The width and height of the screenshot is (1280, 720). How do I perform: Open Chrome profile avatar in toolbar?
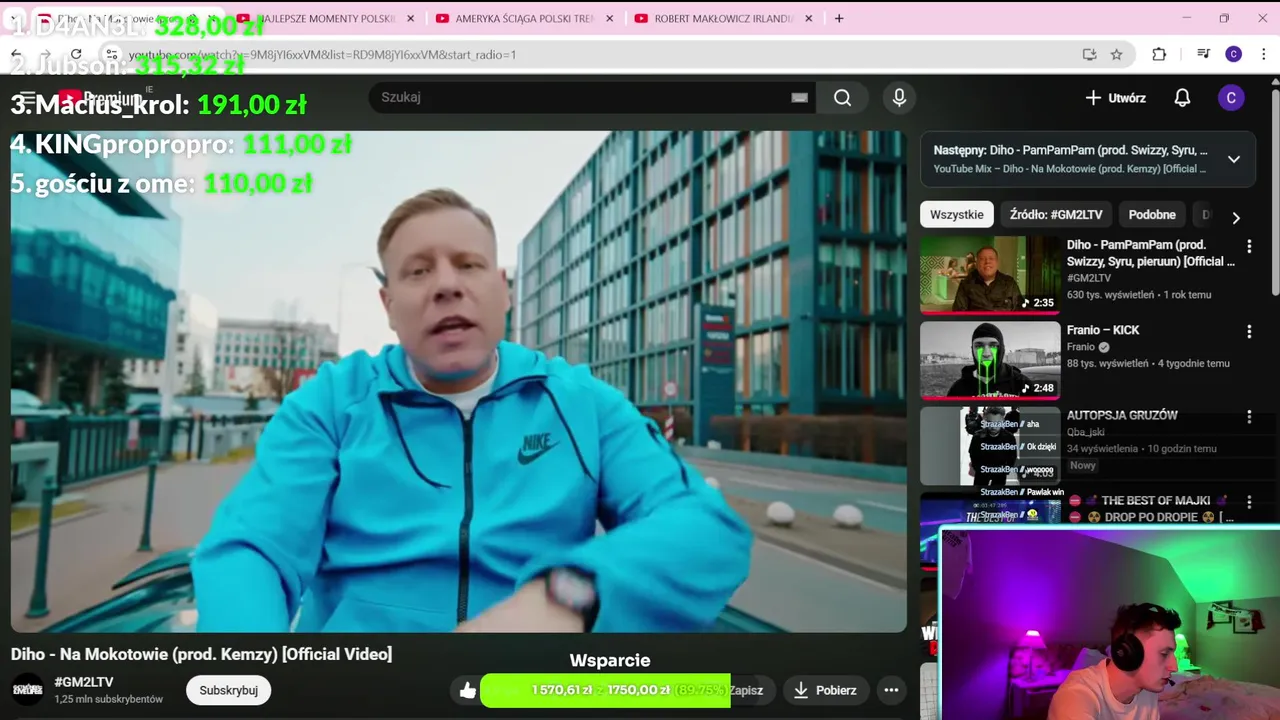click(x=1233, y=54)
